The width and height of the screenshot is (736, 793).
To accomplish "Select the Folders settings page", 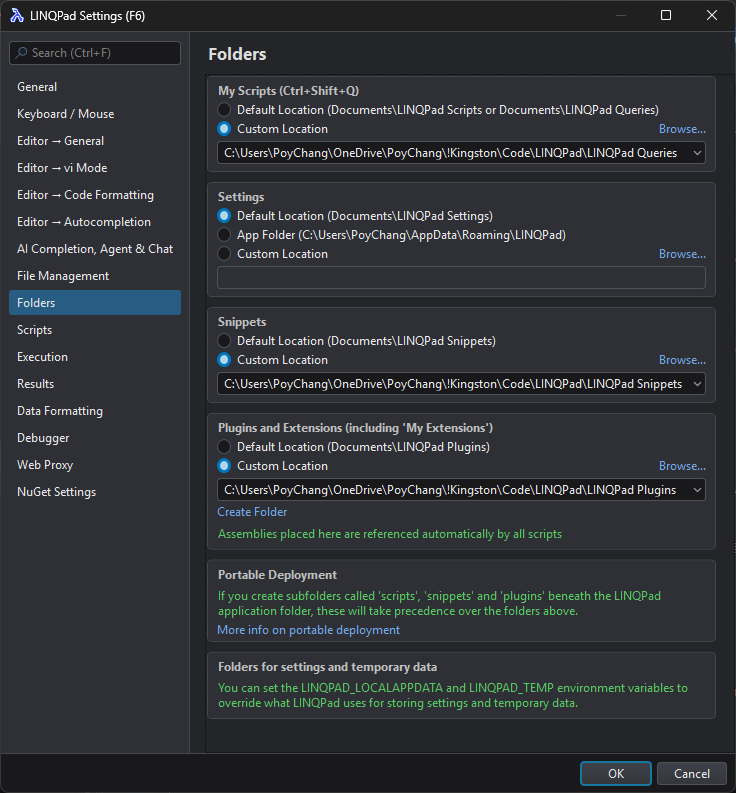I will (95, 303).
